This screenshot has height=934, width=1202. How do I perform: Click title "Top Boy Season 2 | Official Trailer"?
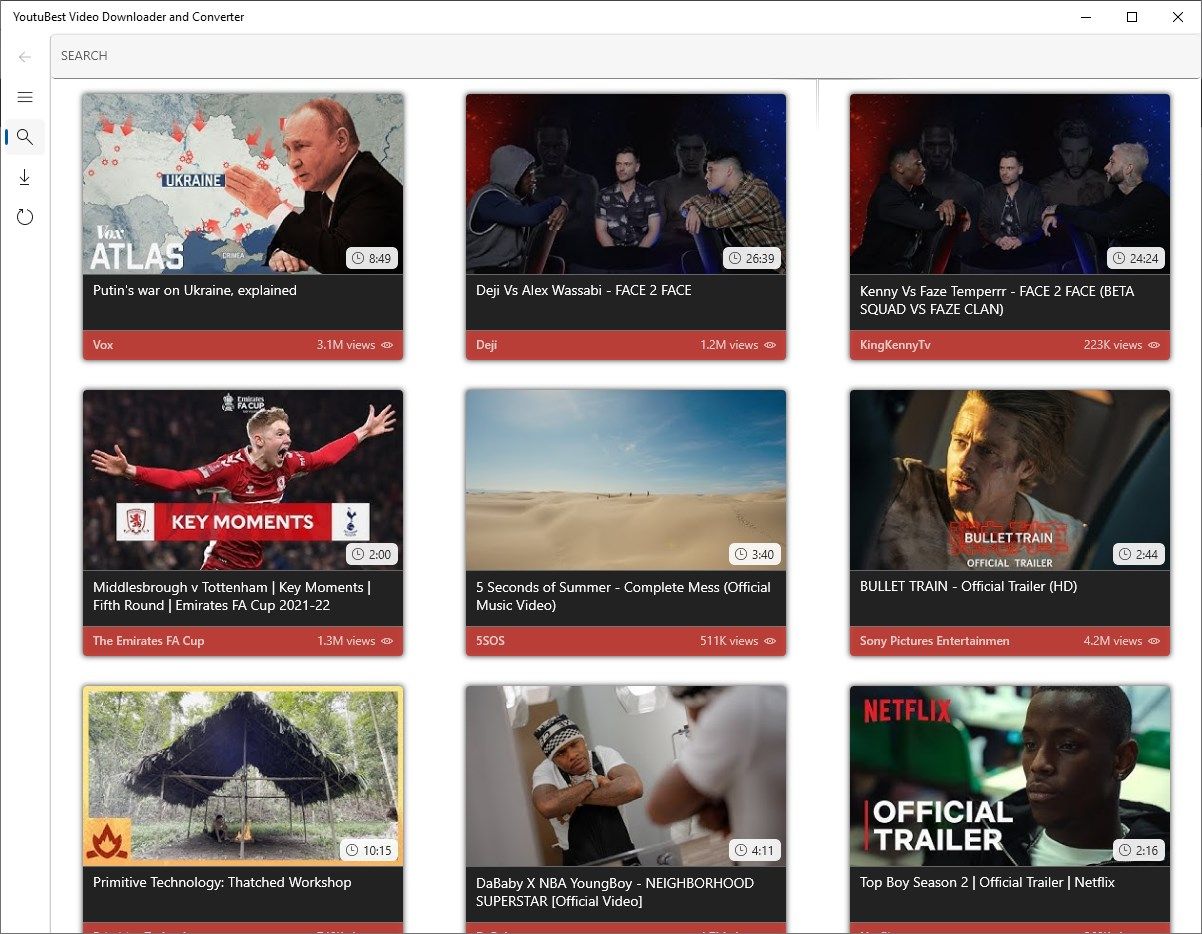pyautogui.click(x=987, y=882)
